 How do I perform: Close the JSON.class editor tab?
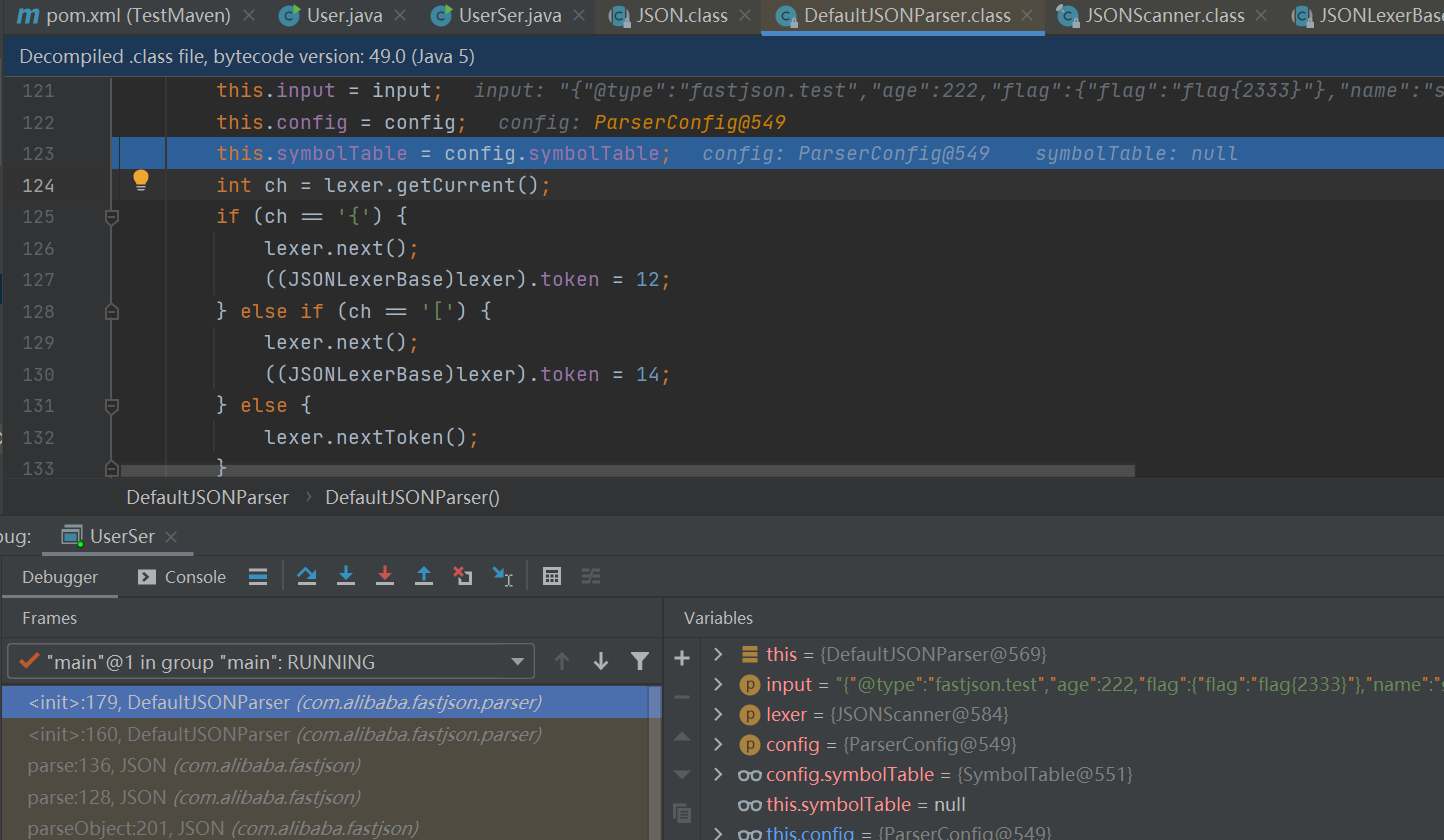746,16
